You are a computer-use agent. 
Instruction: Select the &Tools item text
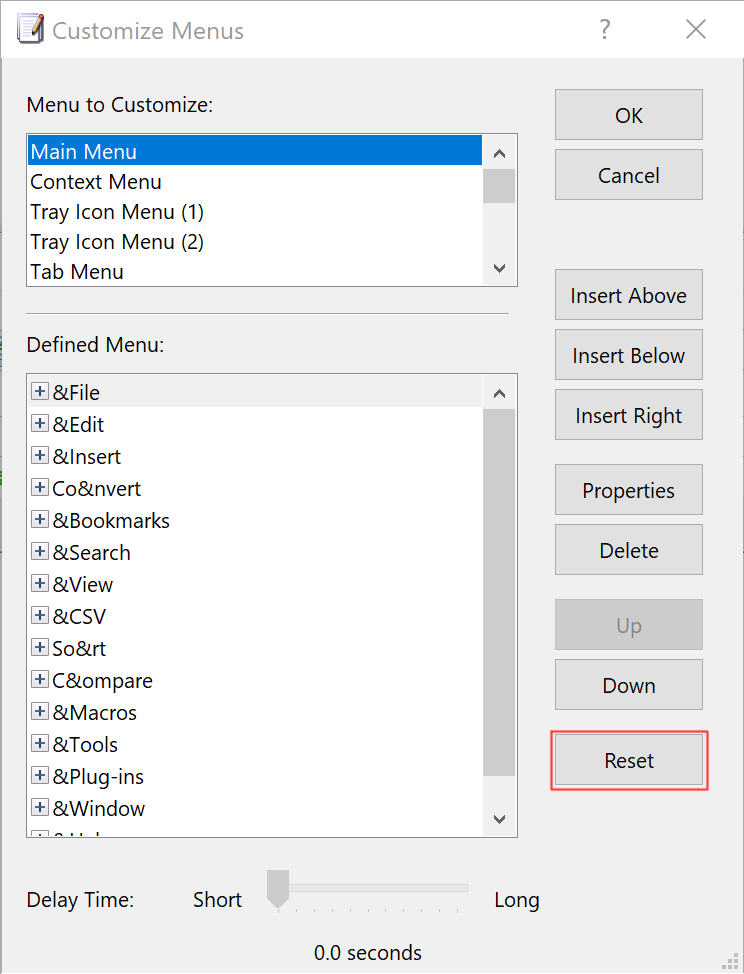(x=85, y=745)
